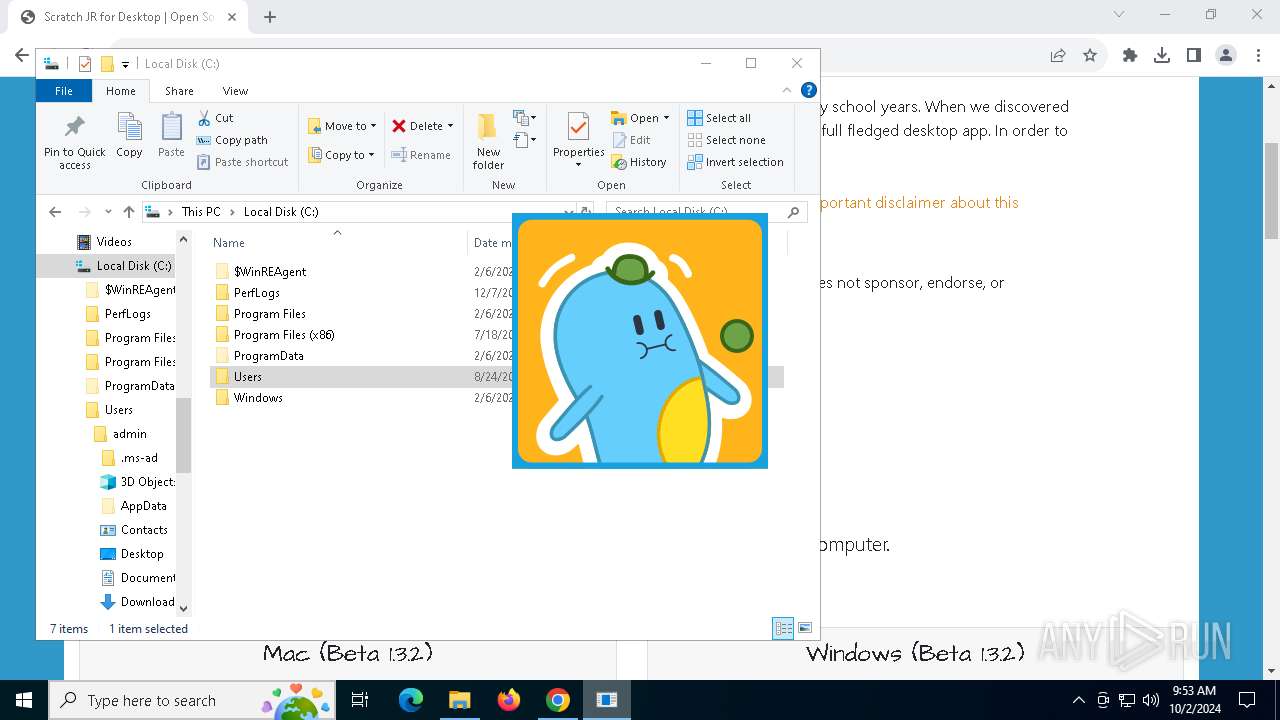1280x720 pixels.
Task: Go back in File Explorer
Action: (x=55, y=212)
